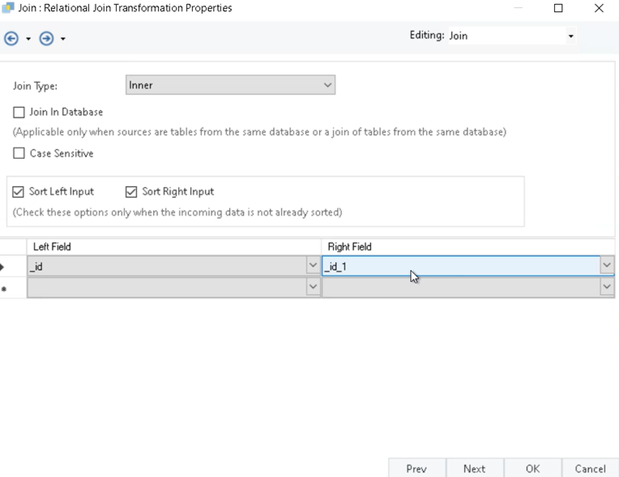Open the forward arrow history dropdown

tap(63, 39)
